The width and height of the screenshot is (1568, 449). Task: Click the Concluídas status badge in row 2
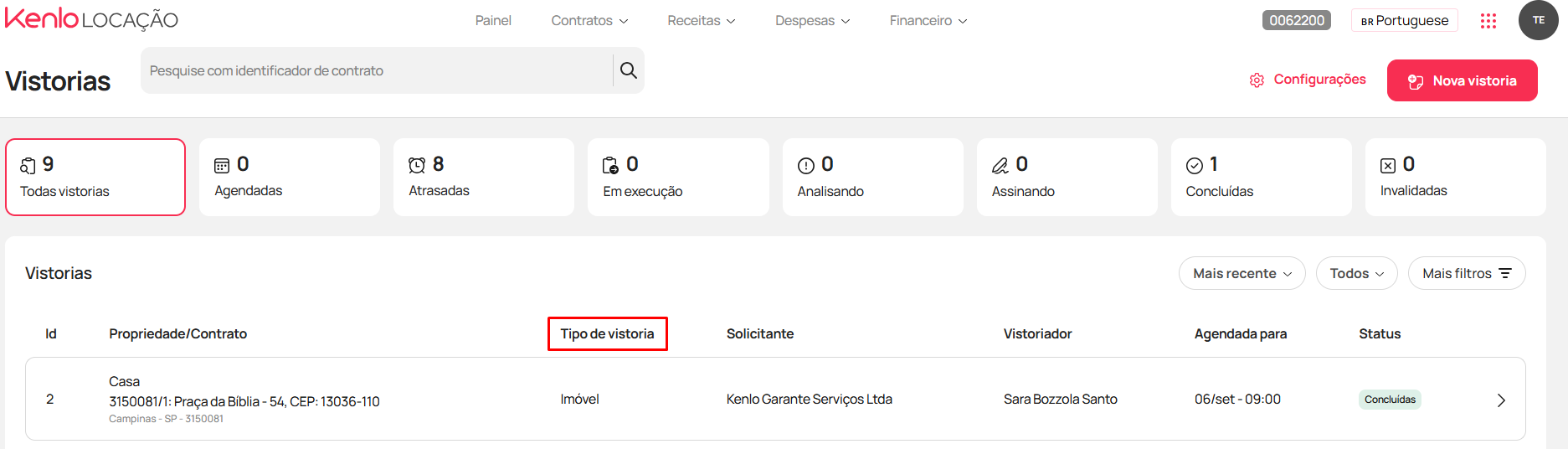pyautogui.click(x=1390, y=400)
